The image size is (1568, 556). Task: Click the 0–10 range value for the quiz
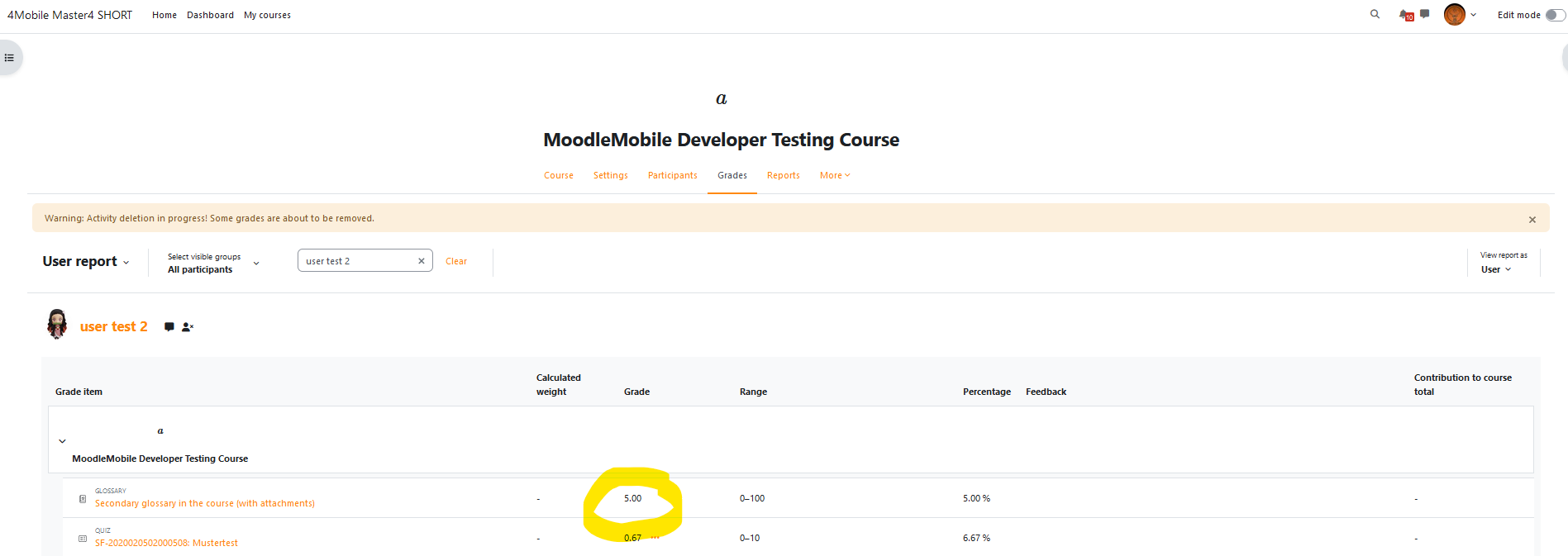[x=750, y=538]
